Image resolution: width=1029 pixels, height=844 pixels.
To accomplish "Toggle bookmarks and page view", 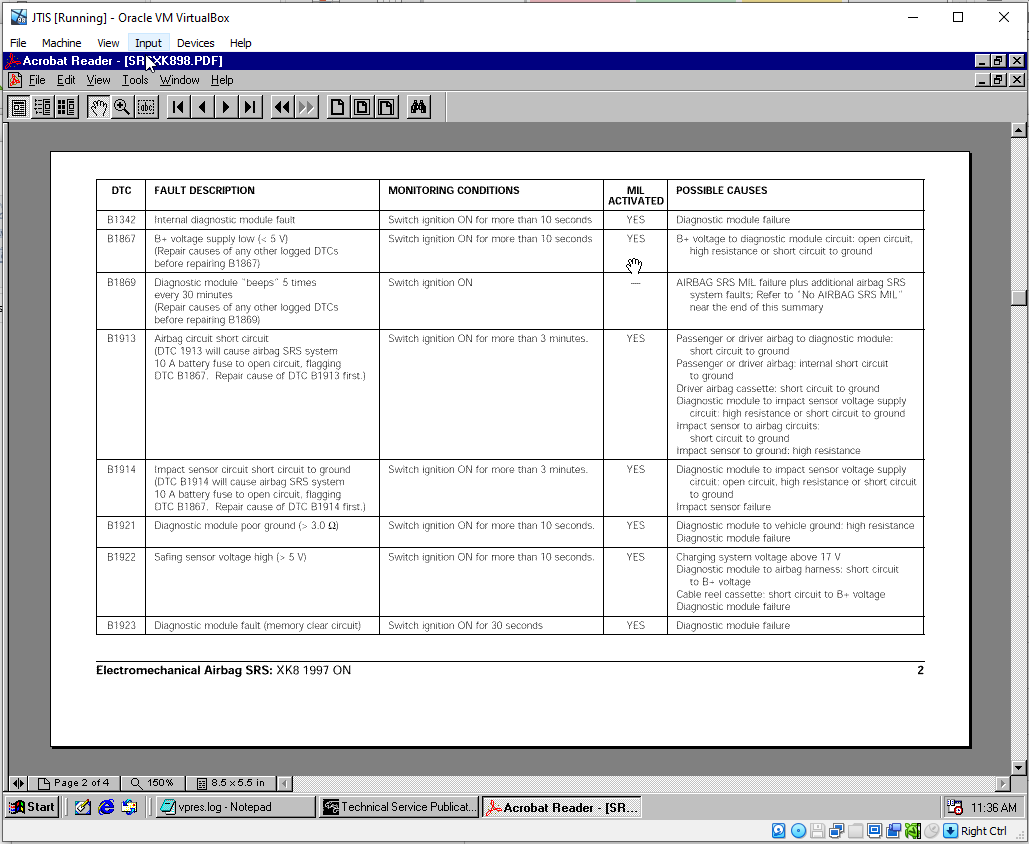I will coord(42,107).
